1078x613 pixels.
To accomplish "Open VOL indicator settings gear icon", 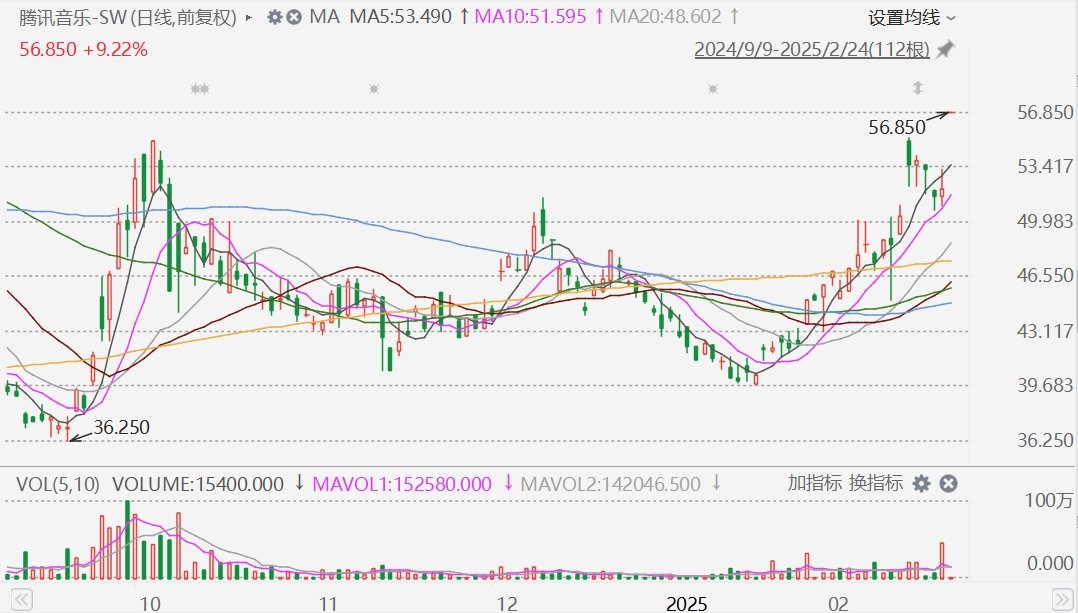I will coord(921,484).
